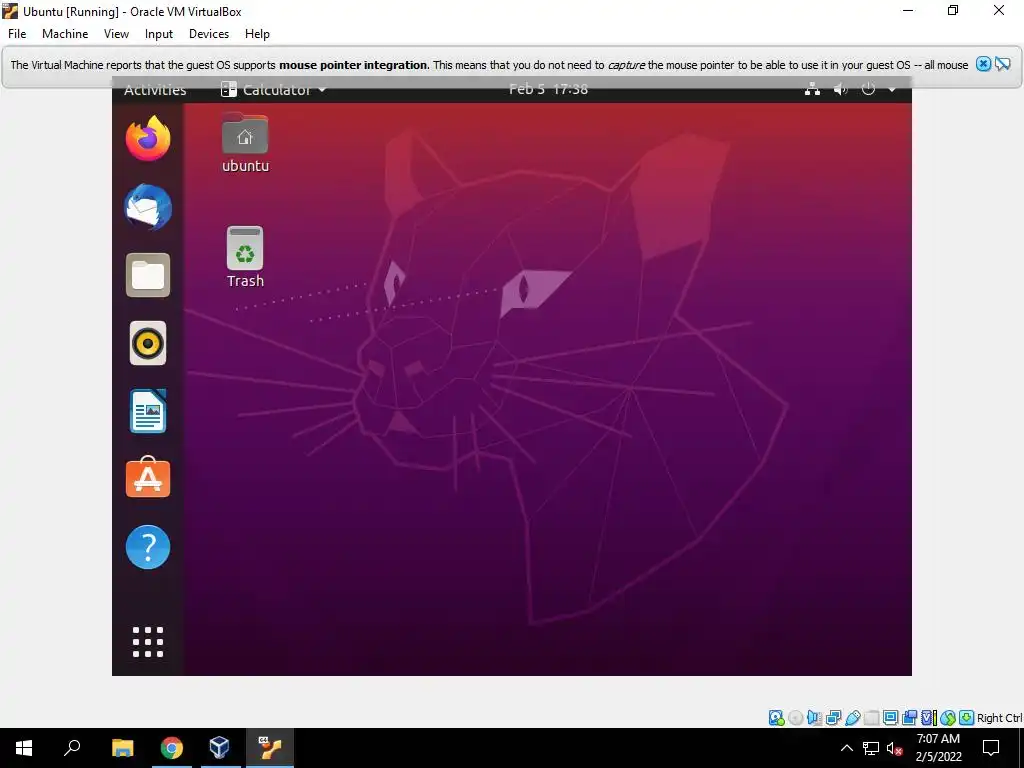Click the shared folders status icon
This screenshot has height=768, width=1024.
[872, 718]
